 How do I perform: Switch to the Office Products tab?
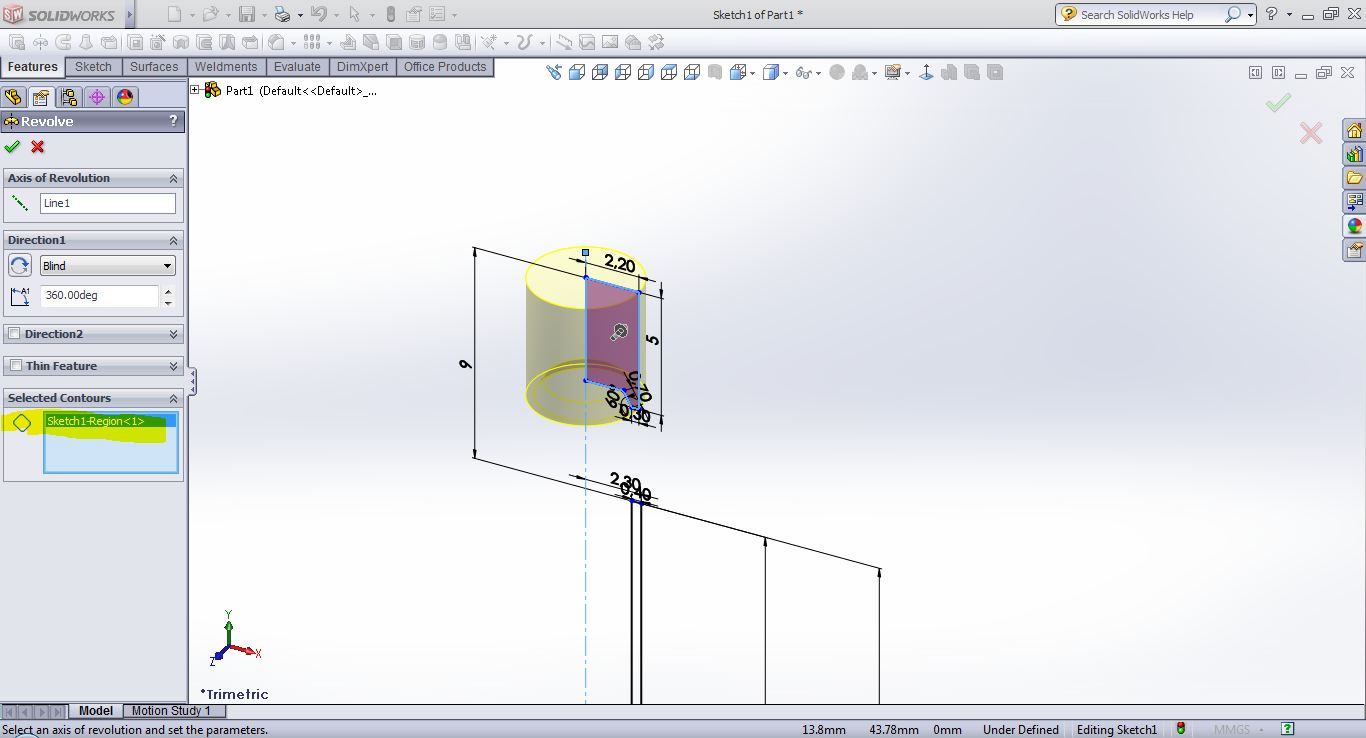(445, 67)
